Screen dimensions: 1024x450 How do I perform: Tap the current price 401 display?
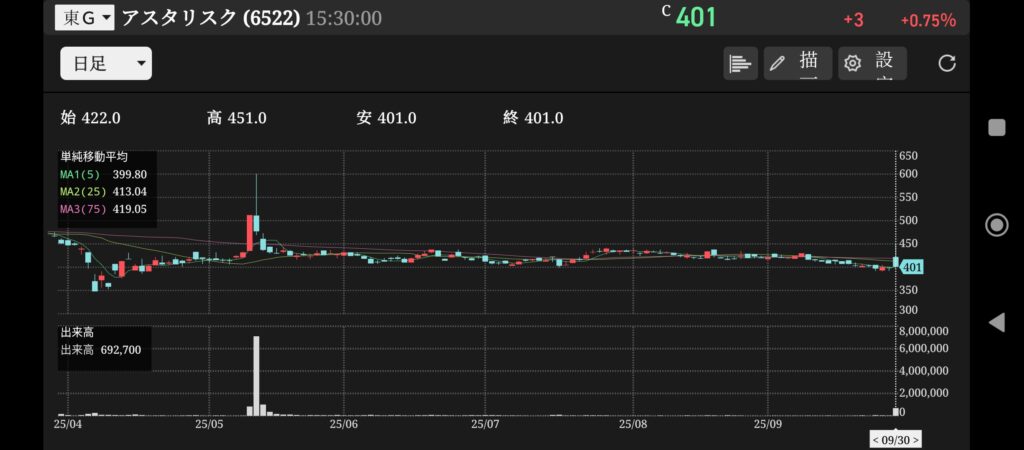pos(696,18)
